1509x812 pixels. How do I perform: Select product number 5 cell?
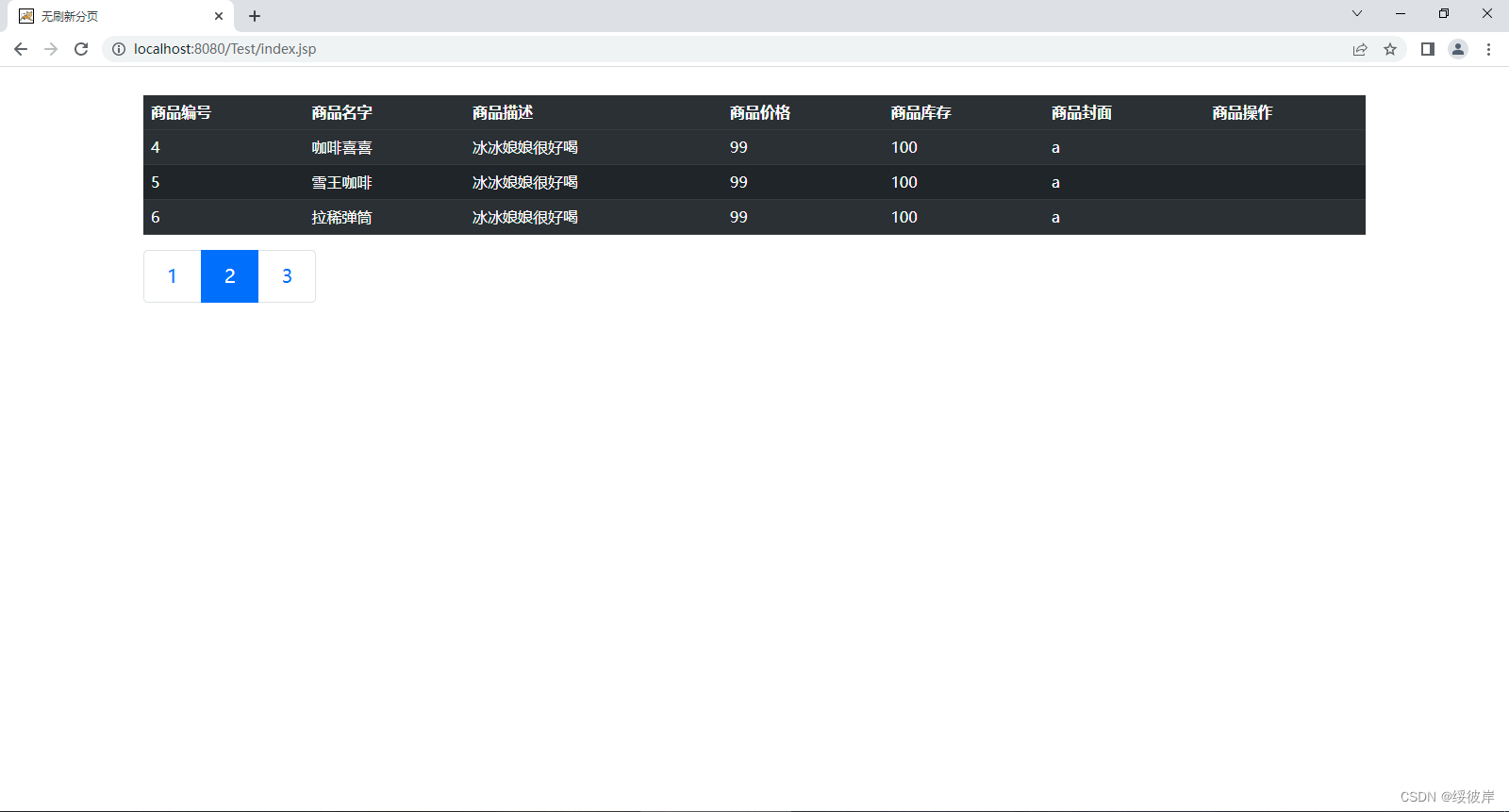[156, 183]
